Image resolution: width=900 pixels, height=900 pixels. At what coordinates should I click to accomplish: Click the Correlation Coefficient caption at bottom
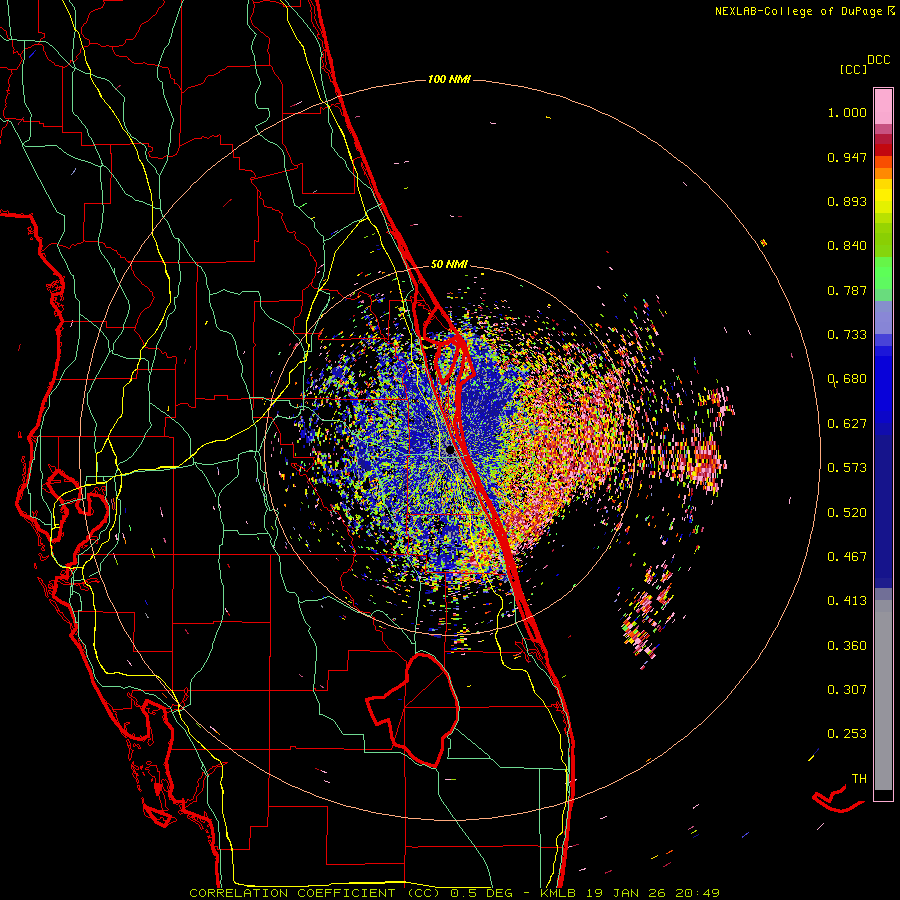tap(454, 893)
